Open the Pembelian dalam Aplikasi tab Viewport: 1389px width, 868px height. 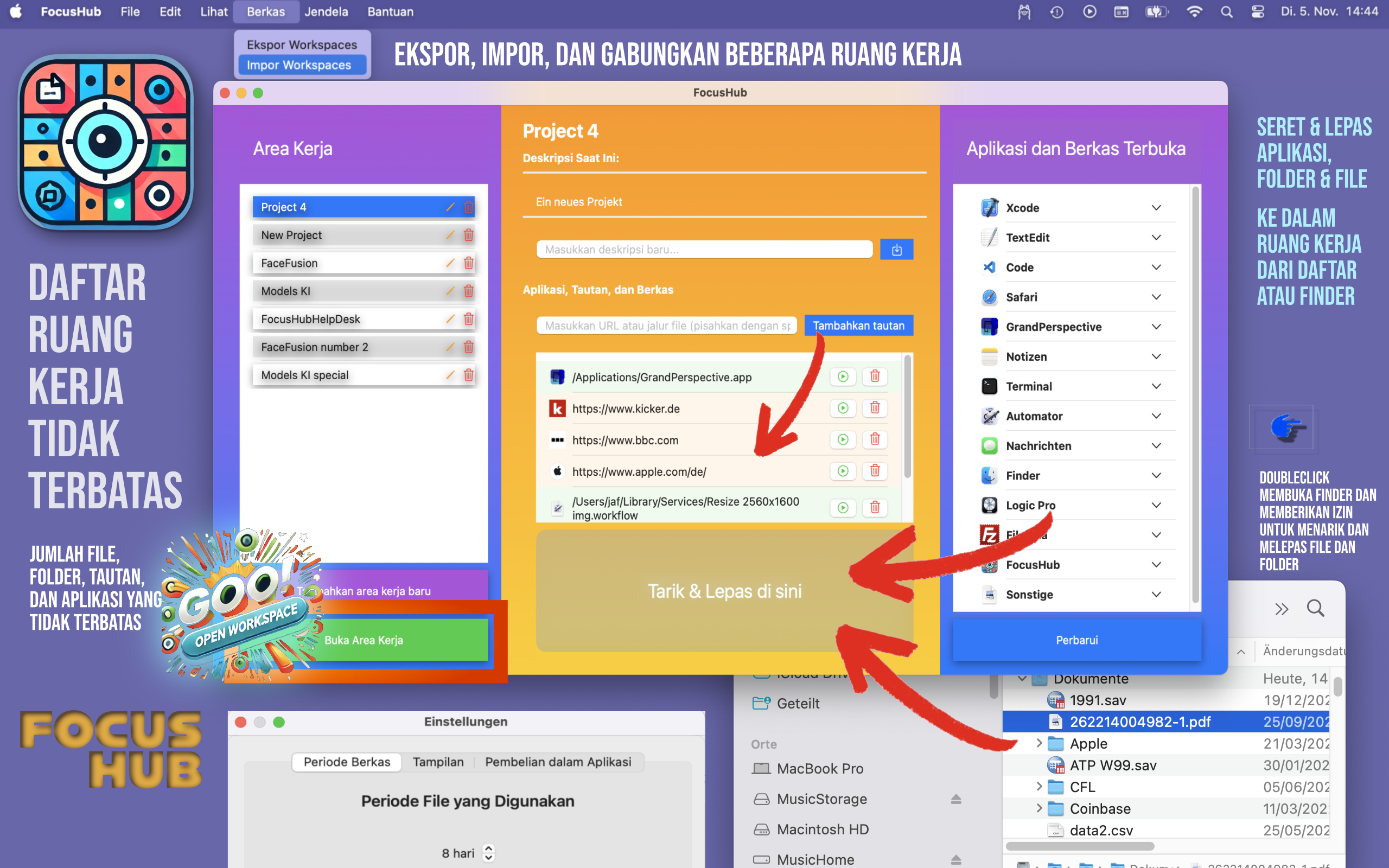(558, 762)
